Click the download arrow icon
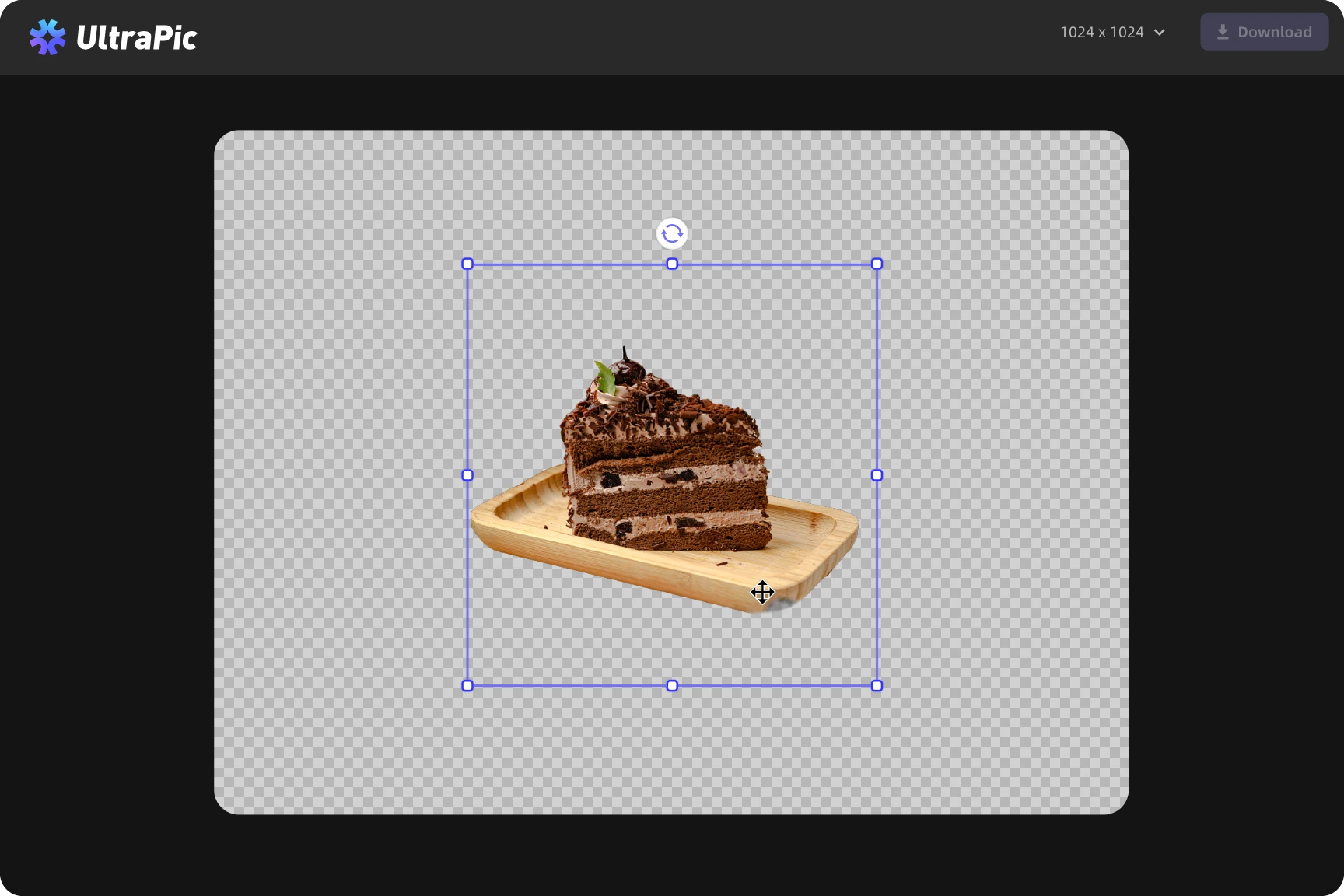The width and height of the screenshot is (1344, 896). click(x=1223, y=32)
